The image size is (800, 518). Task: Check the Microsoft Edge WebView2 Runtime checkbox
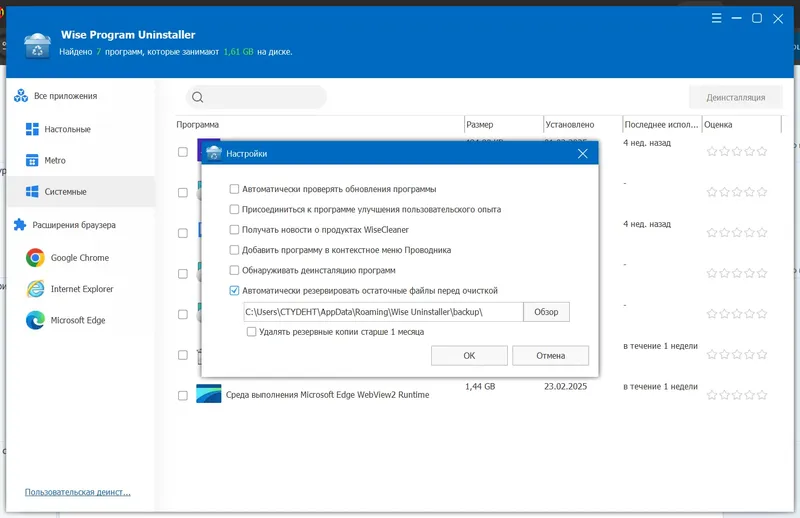183,396
